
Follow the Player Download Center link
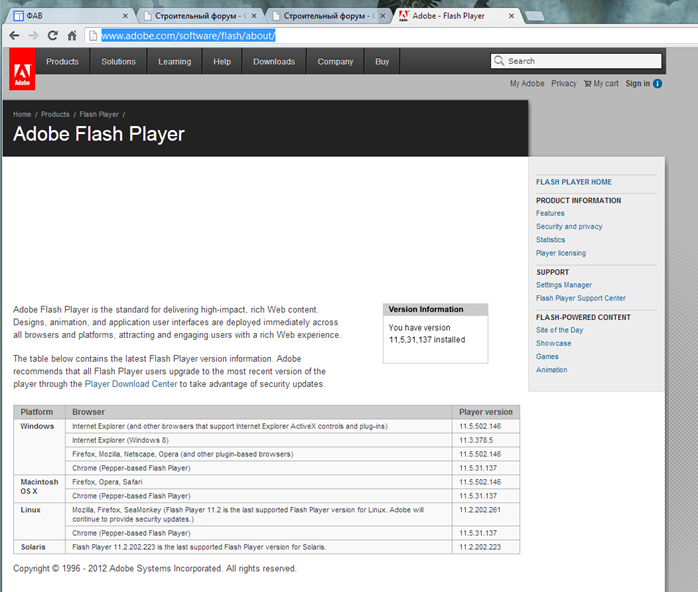click(131, 384)
